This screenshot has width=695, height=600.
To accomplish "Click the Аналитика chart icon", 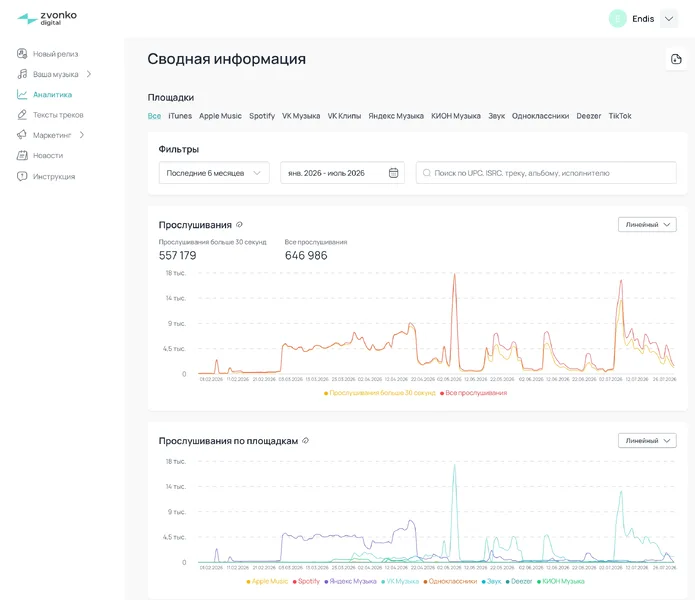I will pos(22,94).
